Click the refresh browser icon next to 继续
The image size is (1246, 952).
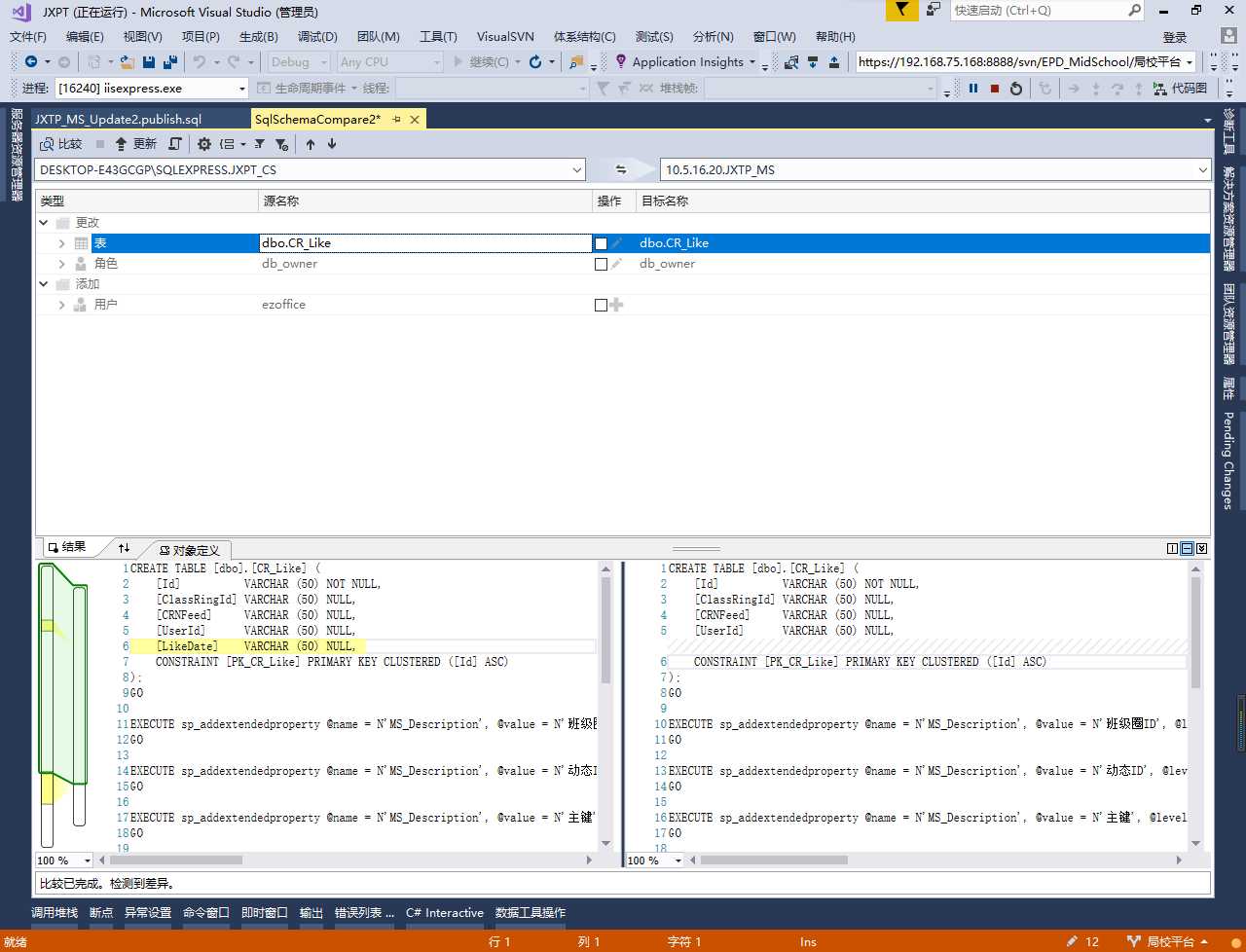[x=535, y=61]
